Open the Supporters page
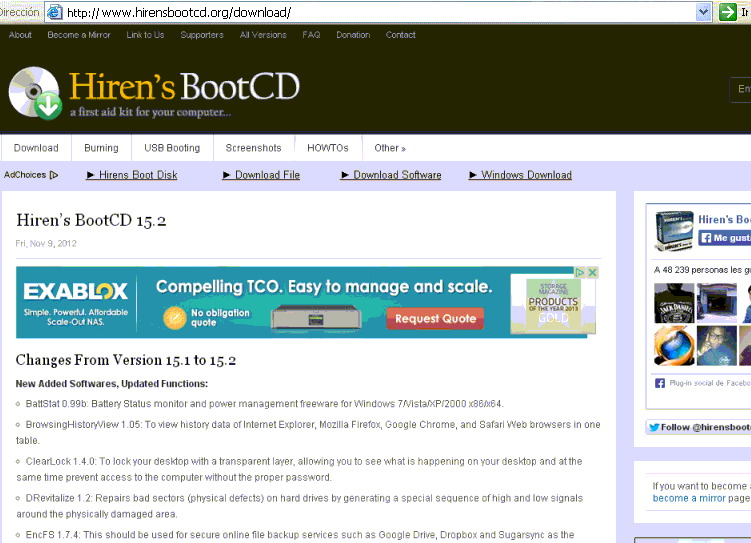751x543 pixels. [202, 35]
